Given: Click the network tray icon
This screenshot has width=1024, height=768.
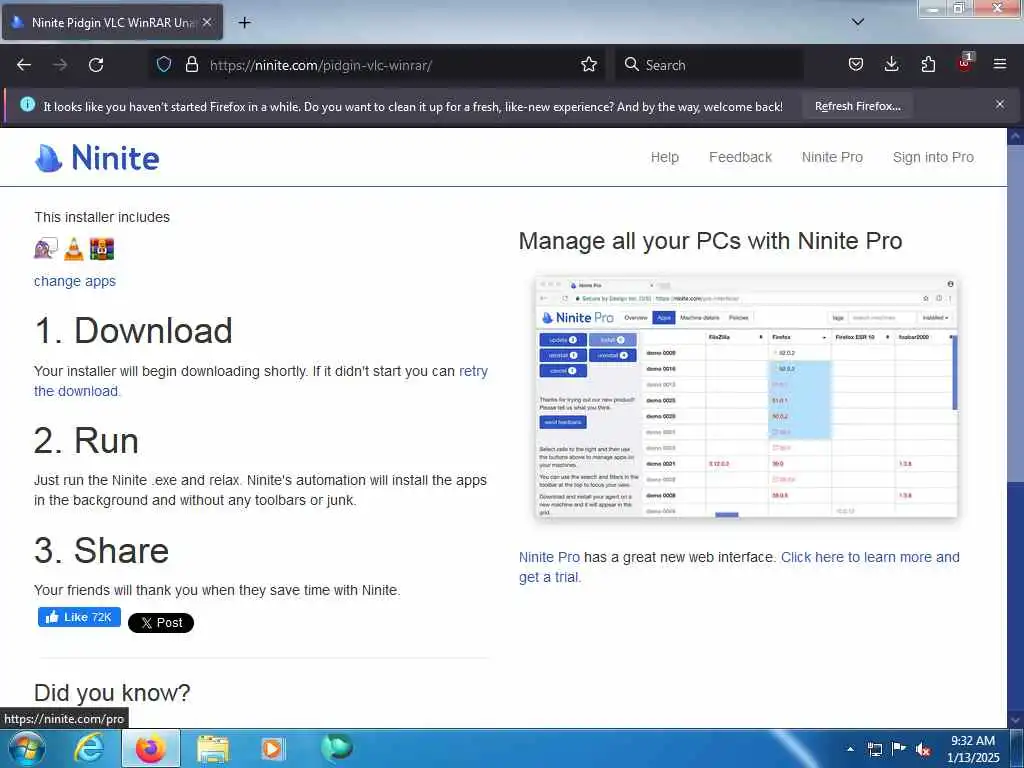Looking at the screenshot, I should (x=874, y=749).
